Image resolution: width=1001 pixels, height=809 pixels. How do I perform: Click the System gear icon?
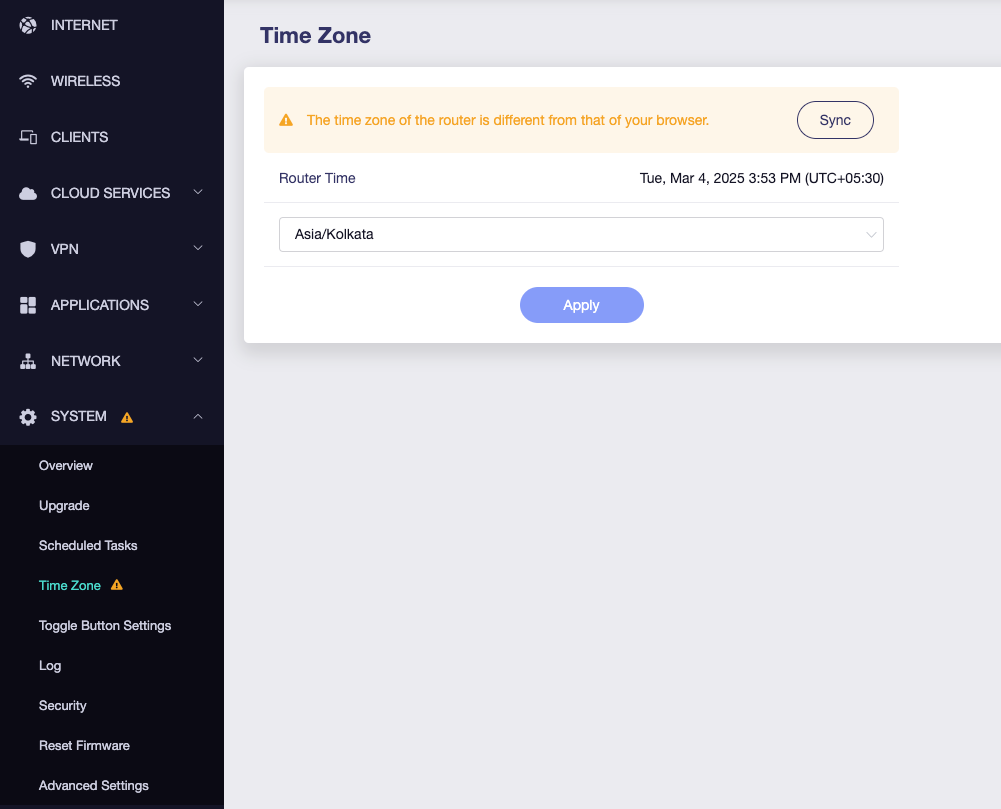coord(27,416)
